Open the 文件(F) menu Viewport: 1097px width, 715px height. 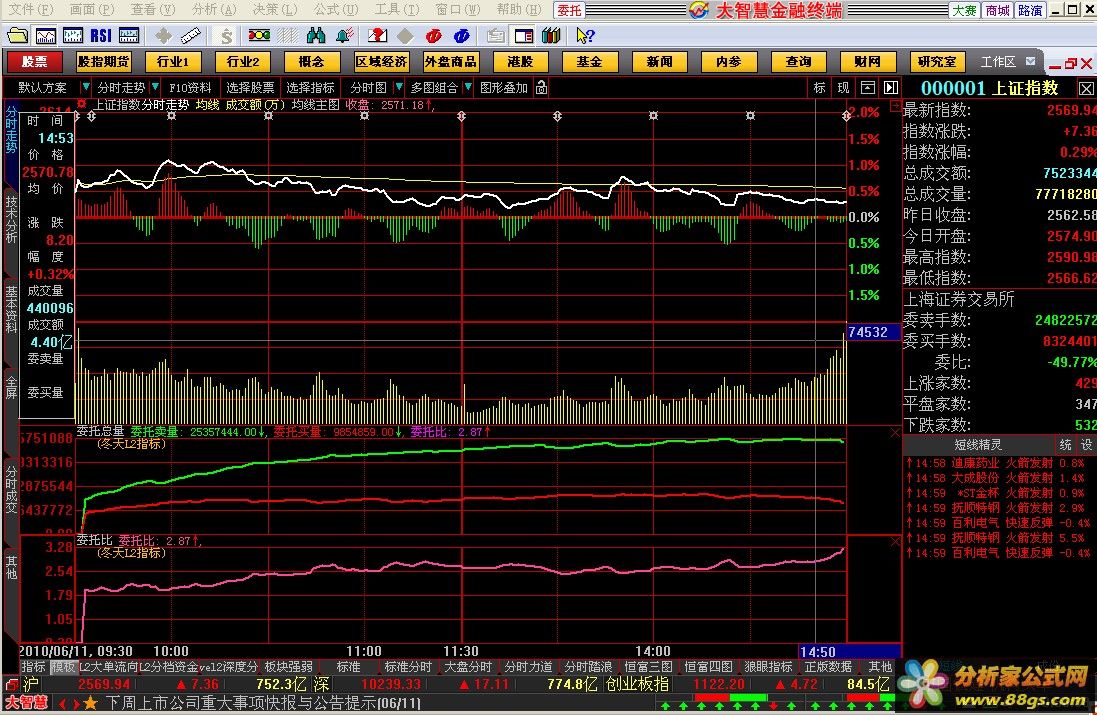pyautogui.click(x=31, y=10)
